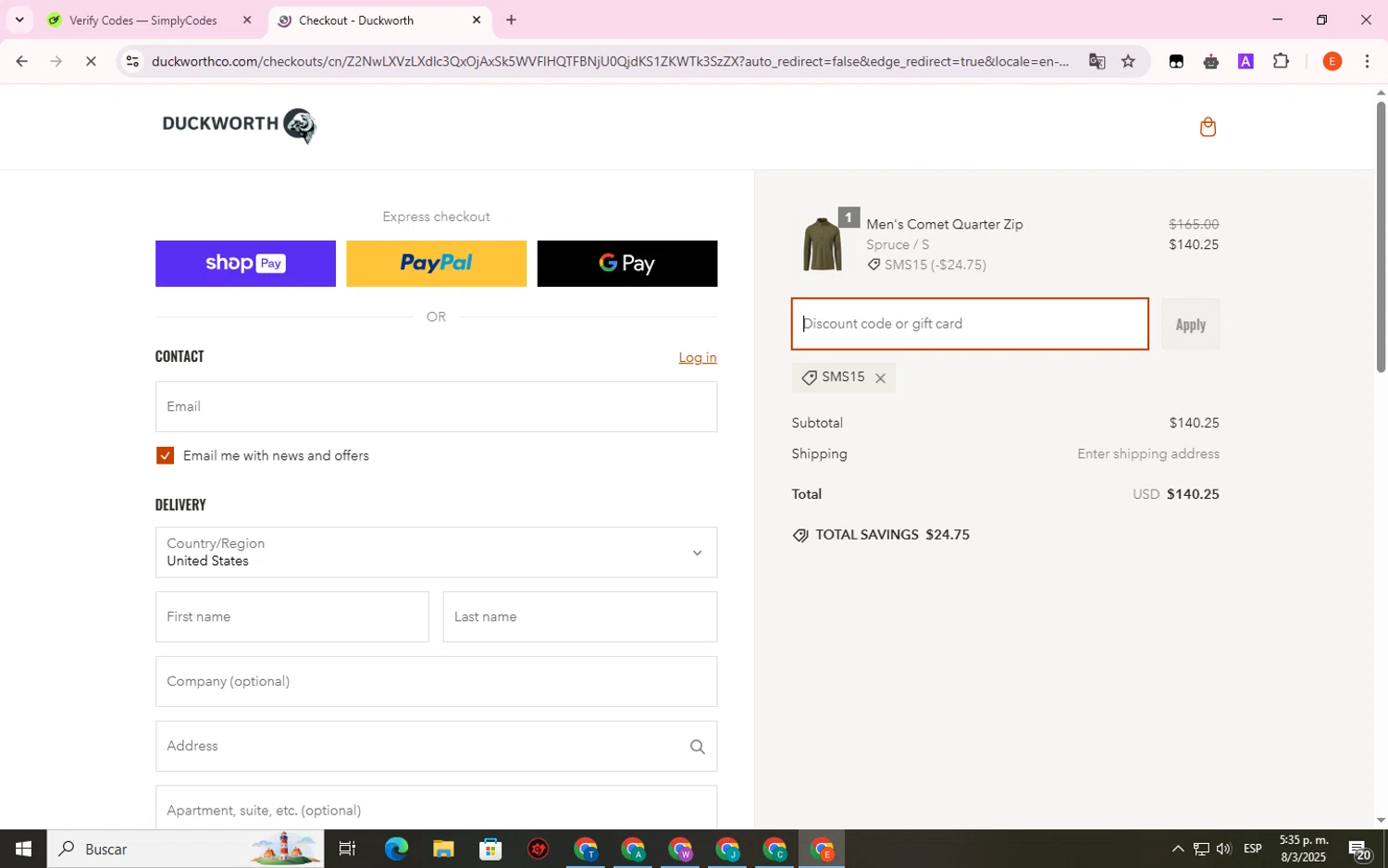Image resolution: width=1388 pixels, height=868 pixels.
Task: Open the volume control in system tray
Action: point(1223,849)
